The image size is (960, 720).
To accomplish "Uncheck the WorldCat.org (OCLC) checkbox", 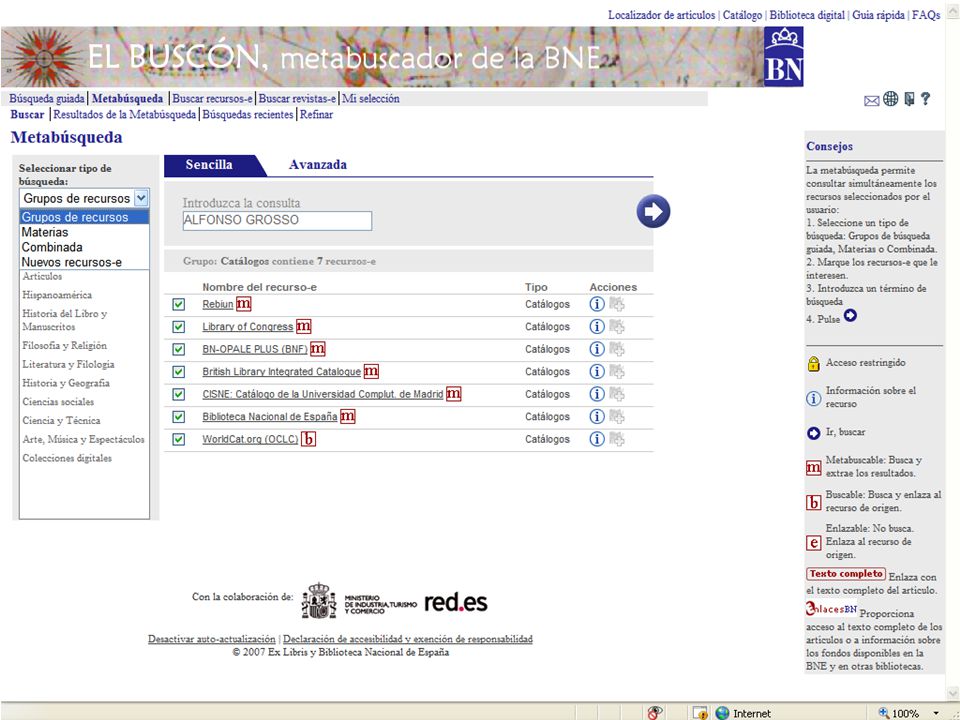I will tap(179, 440).
